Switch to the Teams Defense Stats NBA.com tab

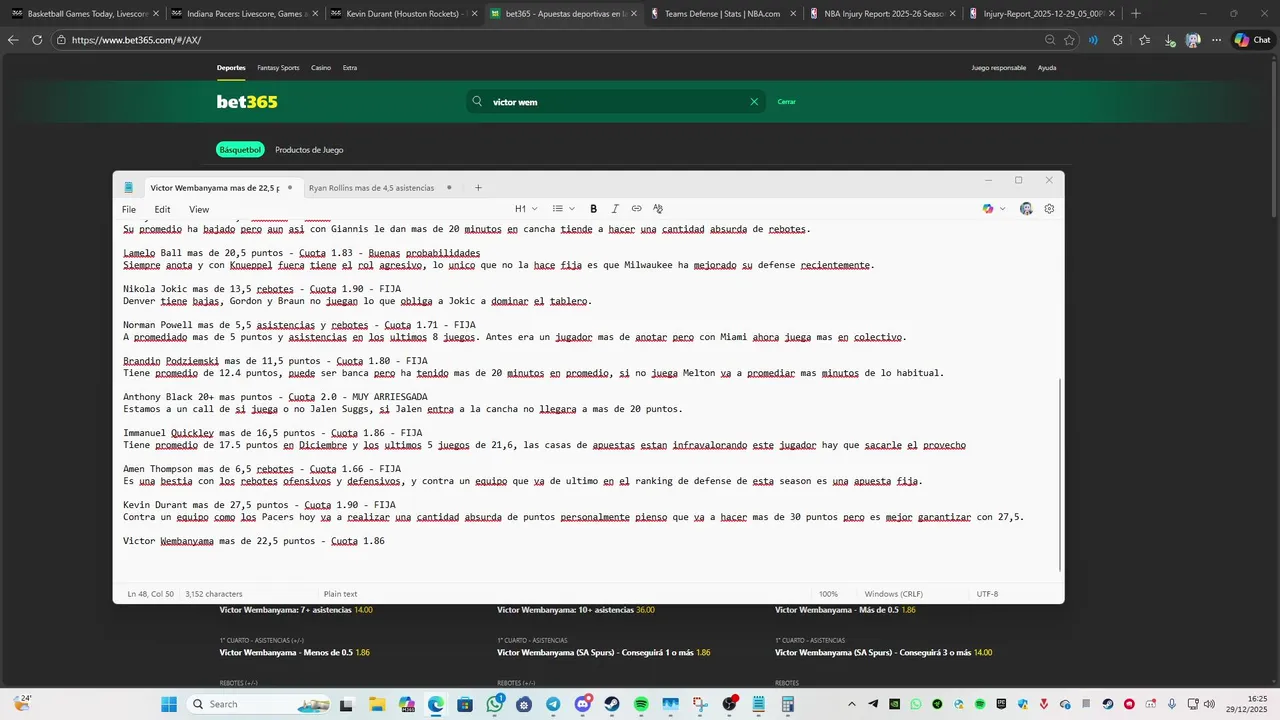724,14
